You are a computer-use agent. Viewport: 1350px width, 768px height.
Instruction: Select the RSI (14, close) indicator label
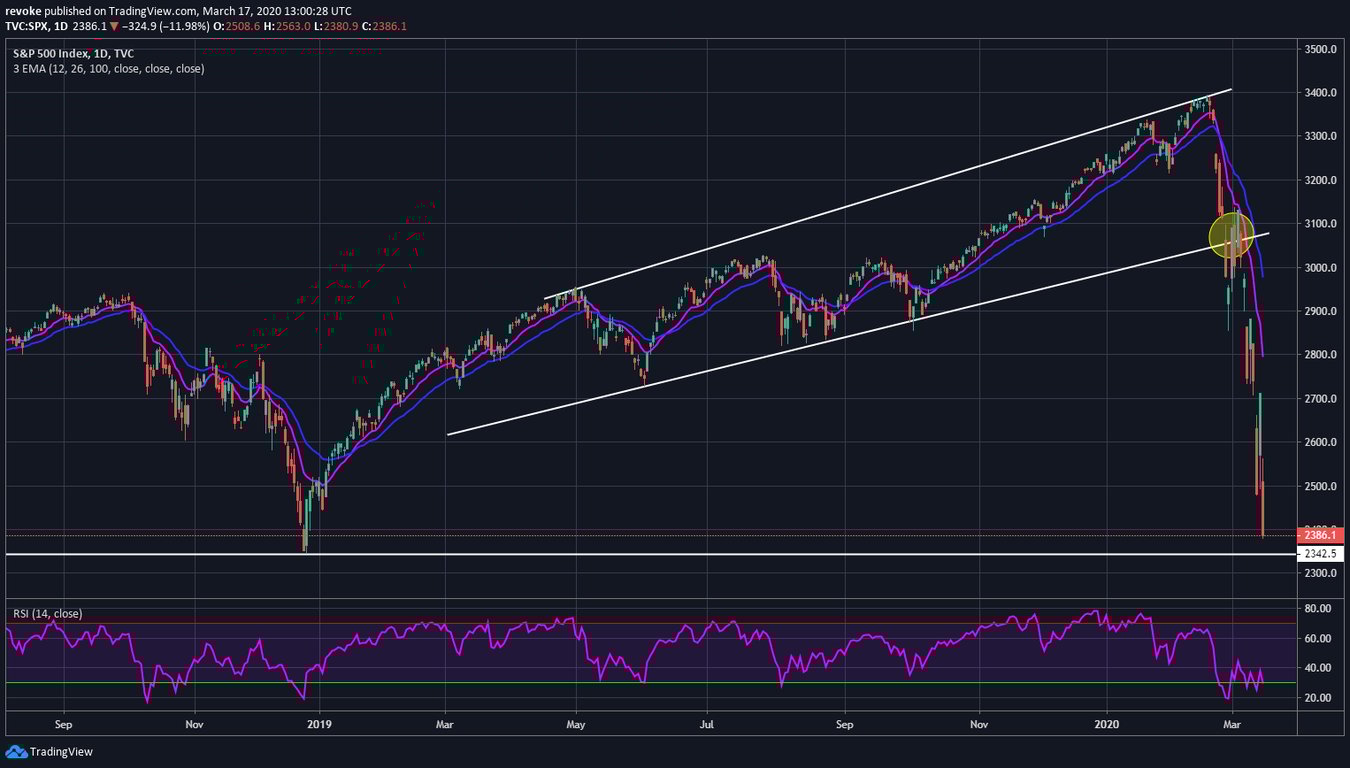coord(47,613)
